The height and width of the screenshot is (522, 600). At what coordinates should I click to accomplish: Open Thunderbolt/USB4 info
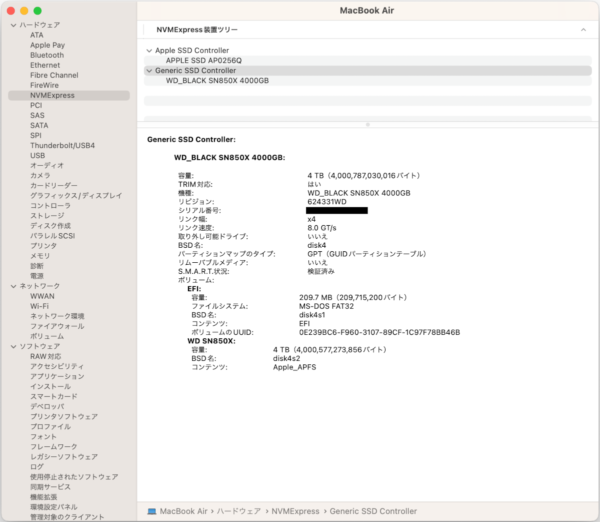[62, 145]
